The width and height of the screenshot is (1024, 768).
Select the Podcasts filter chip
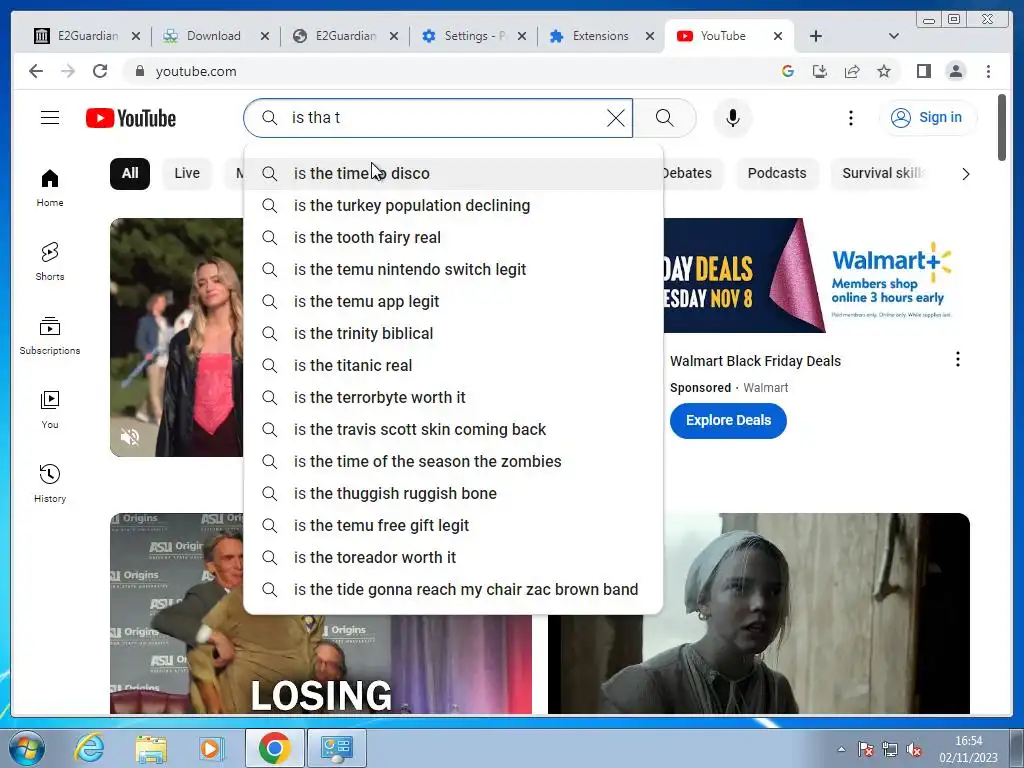pyautogui.click(x=776, y=173)
